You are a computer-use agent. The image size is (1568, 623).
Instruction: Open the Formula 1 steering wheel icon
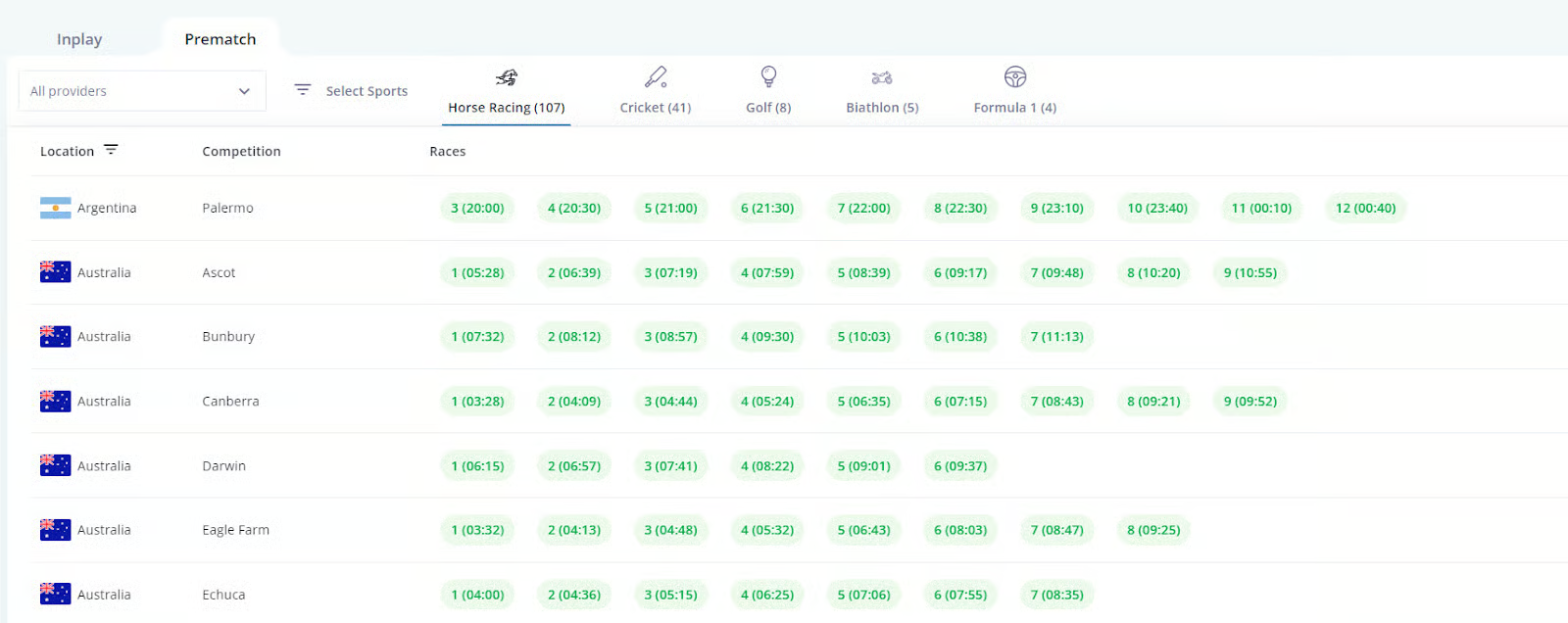pos(1014,76)
